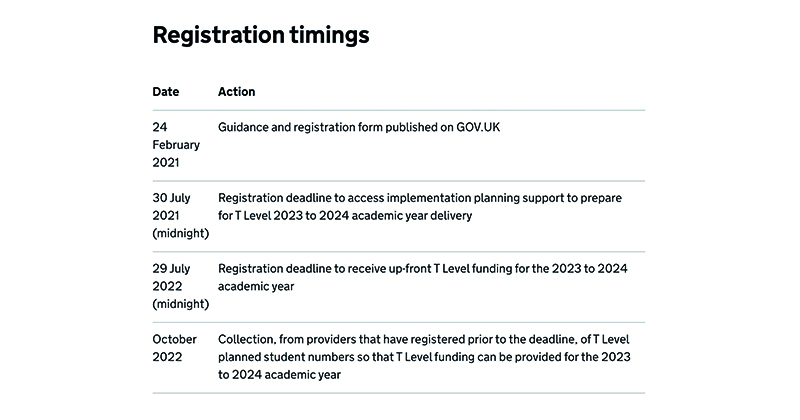Click 'to 2024 academic year' in last row
This screenshot has height=420, width=800.
click(279, 375)
